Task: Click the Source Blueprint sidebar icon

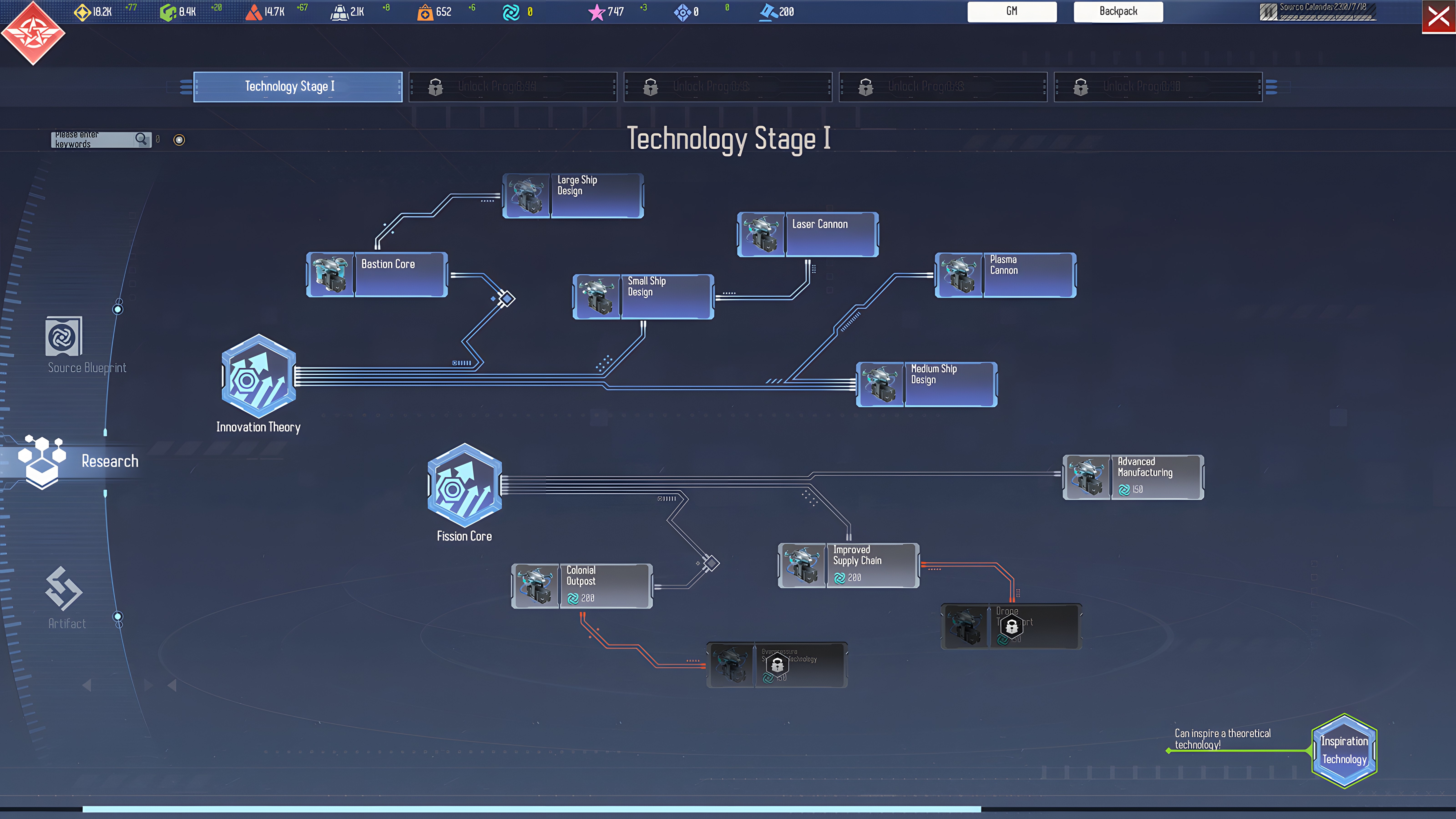Action: pos(63,336)
